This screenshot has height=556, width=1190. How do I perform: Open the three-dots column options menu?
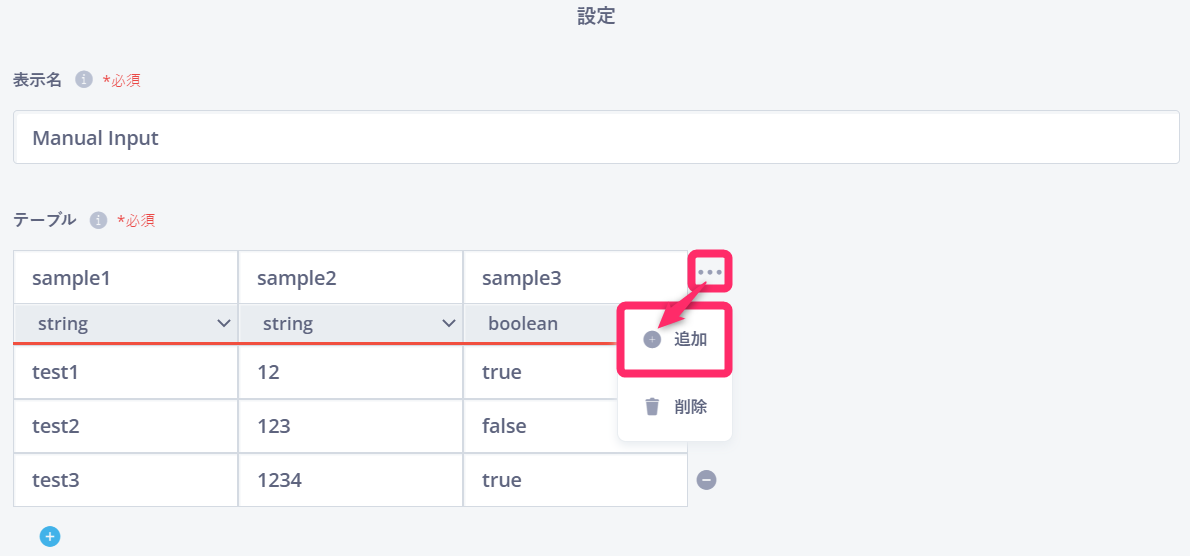tap(710, 271)
